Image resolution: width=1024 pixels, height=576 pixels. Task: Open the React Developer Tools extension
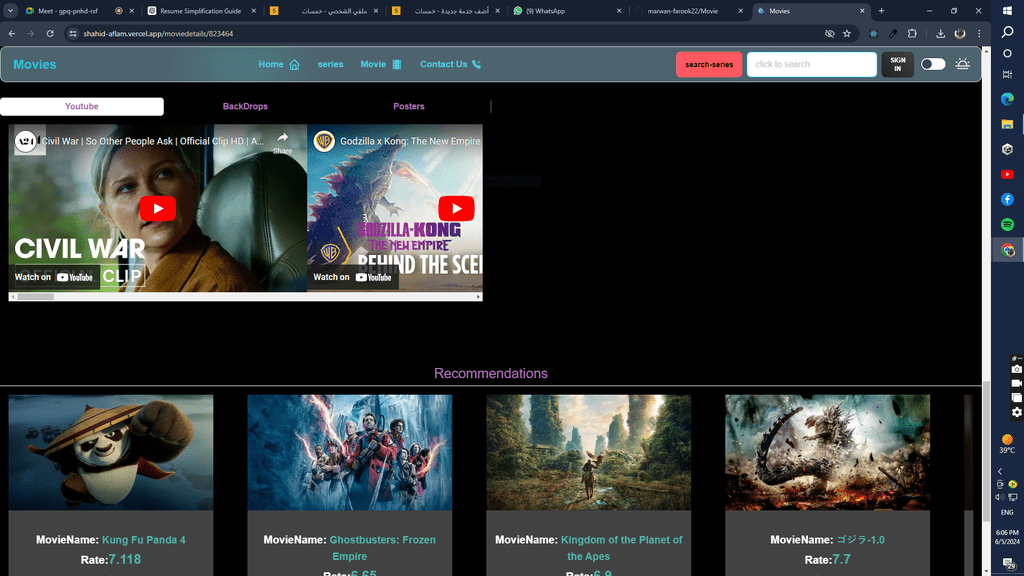[x=873, y=33]
